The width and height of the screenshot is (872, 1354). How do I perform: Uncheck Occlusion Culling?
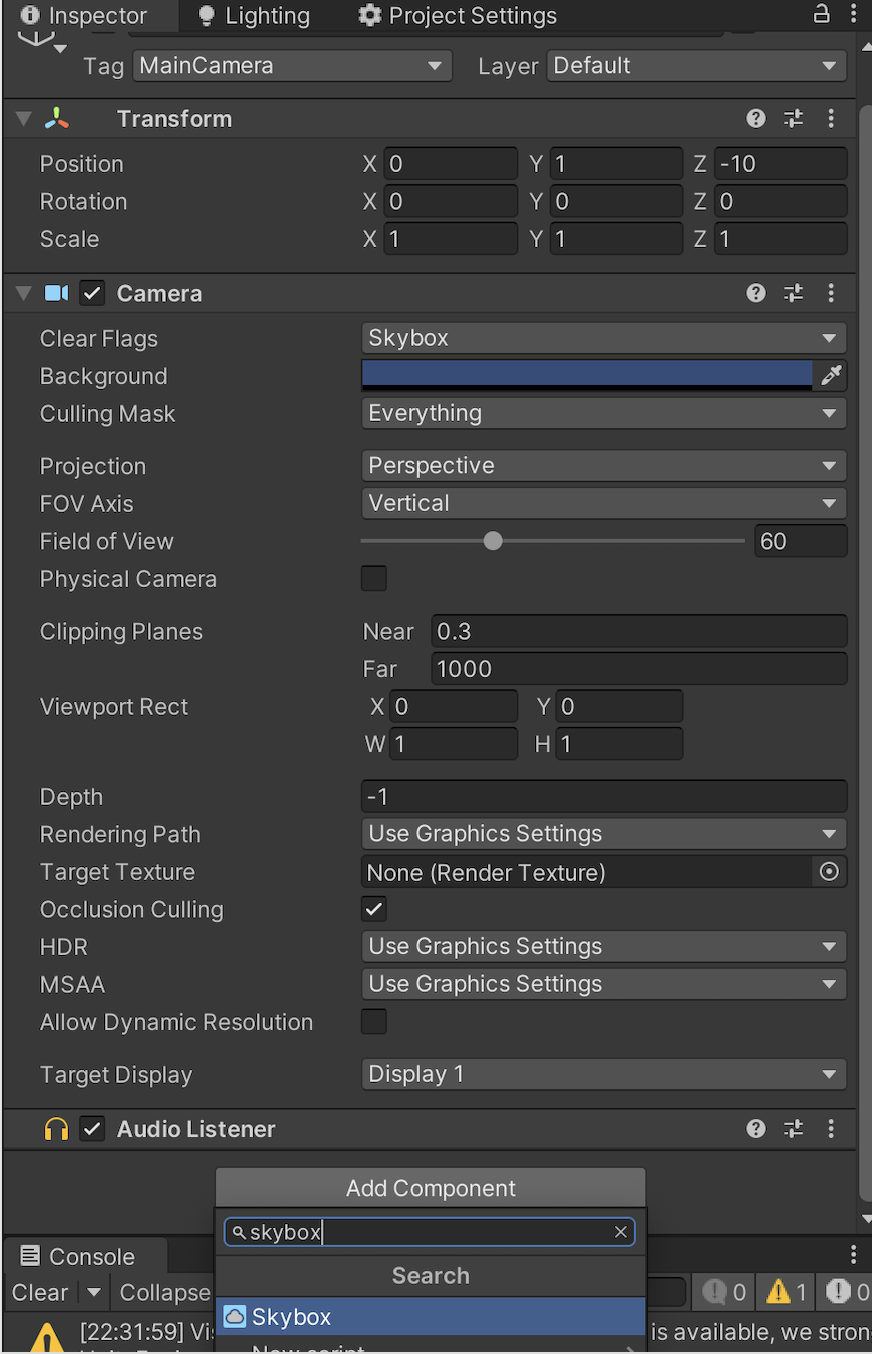coord(374,909)
